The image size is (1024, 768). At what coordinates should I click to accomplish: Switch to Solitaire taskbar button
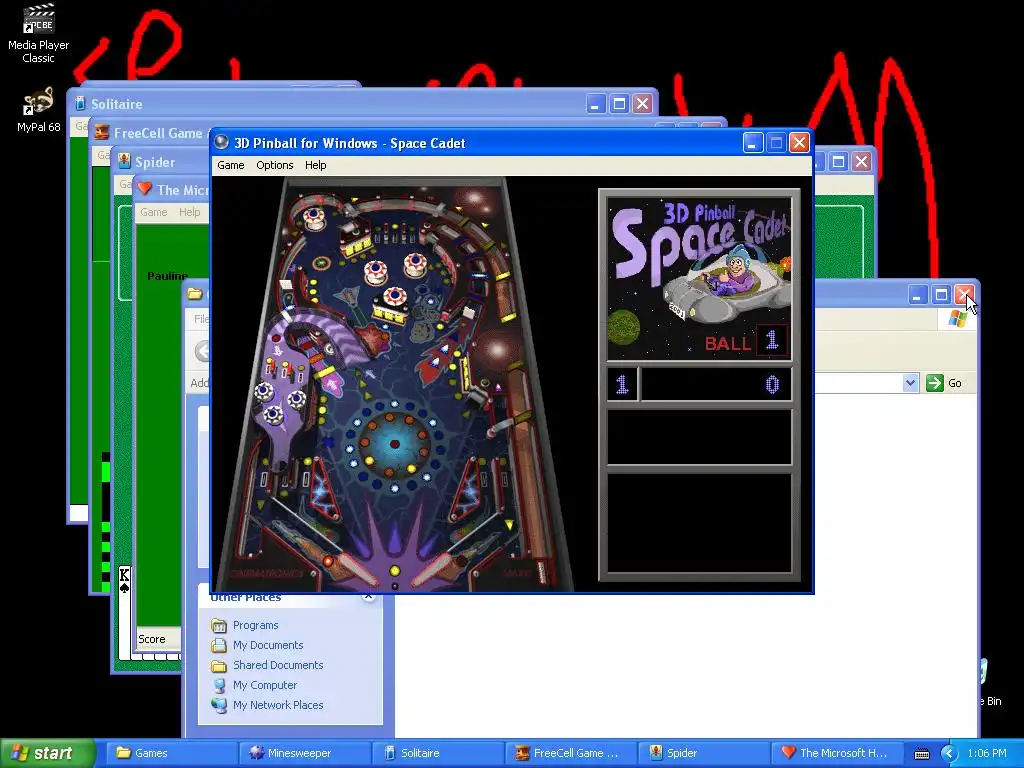click(438, 753)
